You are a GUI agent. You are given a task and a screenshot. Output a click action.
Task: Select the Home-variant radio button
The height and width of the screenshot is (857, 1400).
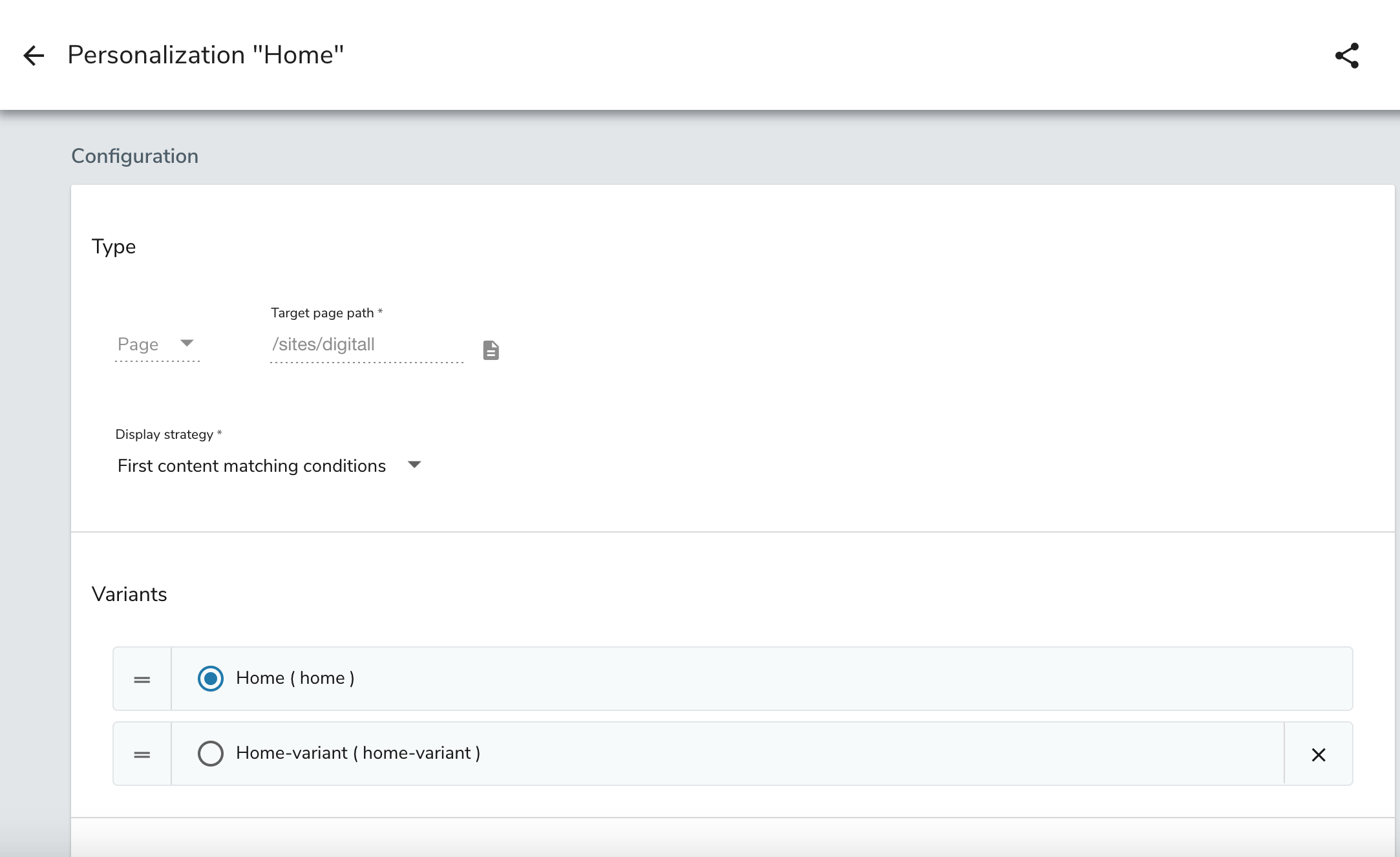[210, 754]
